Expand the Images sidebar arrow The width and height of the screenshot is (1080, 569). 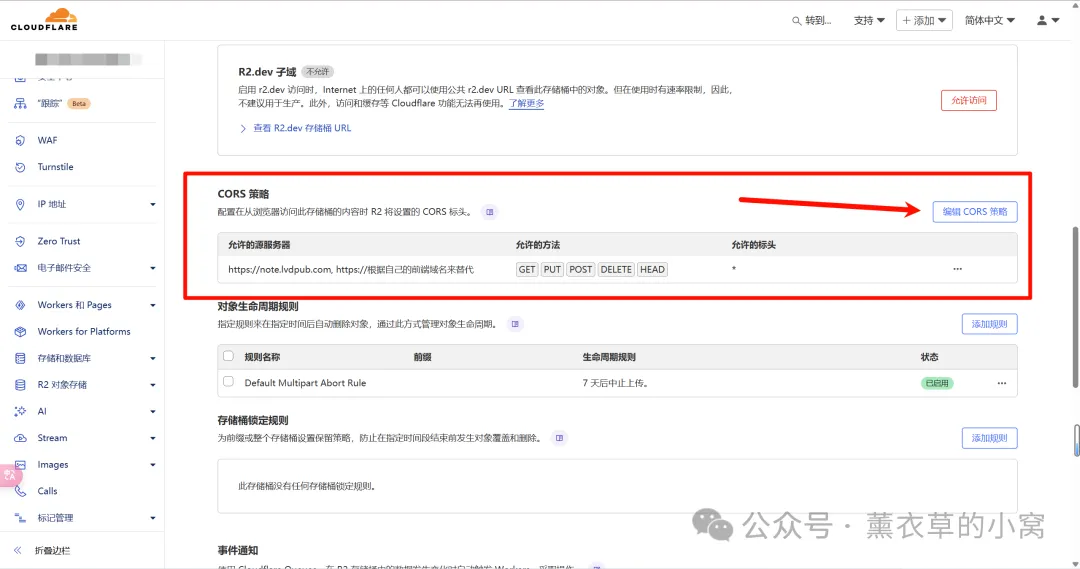pos(153,465)
